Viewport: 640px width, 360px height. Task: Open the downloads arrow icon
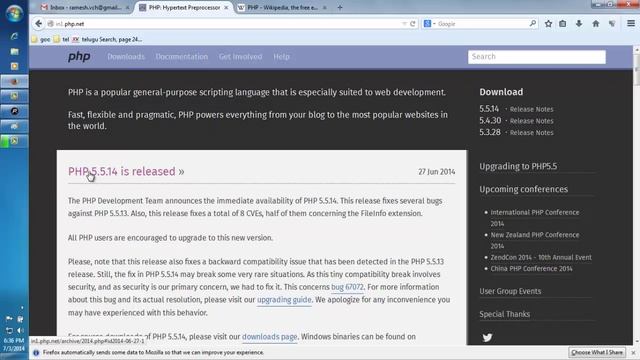tap(579, 24)
